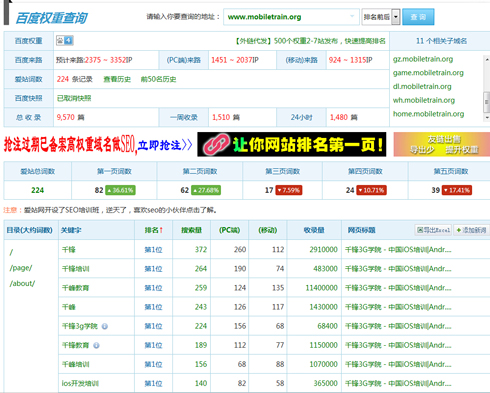Click the subdomain list scrollbar thumb
Image resolution: width=490 pixels, height=393 pixels.
(487, 102)
